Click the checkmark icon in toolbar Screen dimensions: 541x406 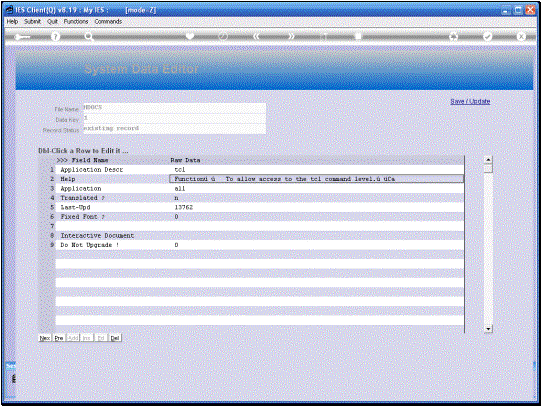(x=487, y=37)
